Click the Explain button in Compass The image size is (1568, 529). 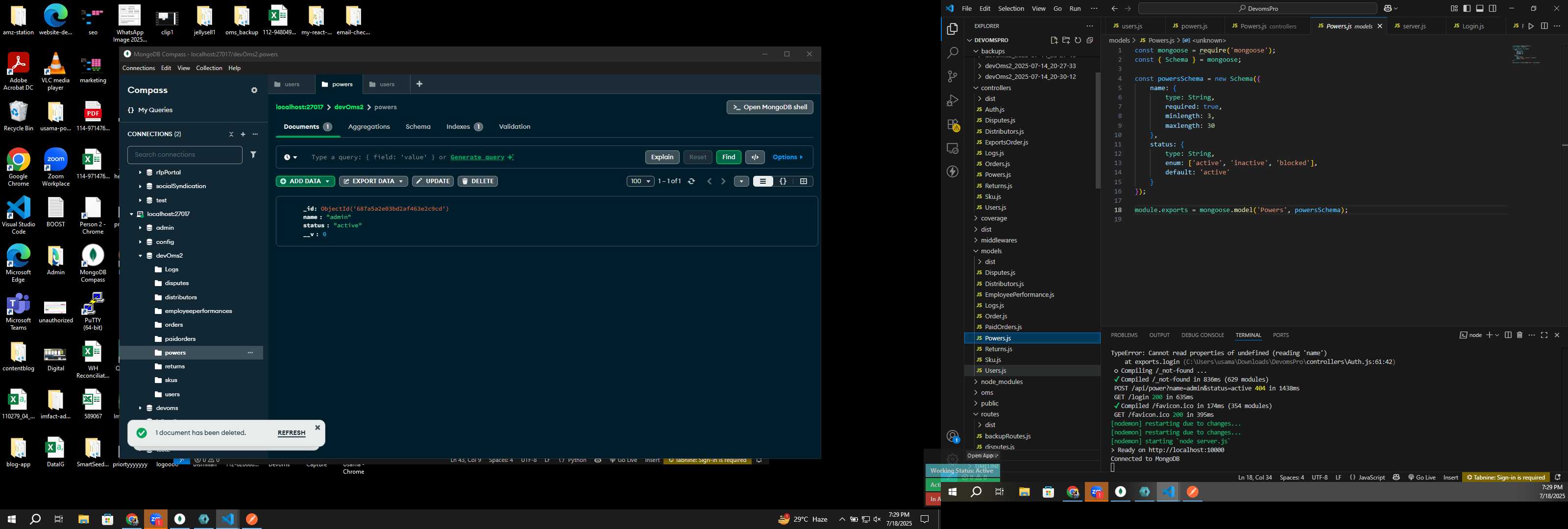[662, 157]
